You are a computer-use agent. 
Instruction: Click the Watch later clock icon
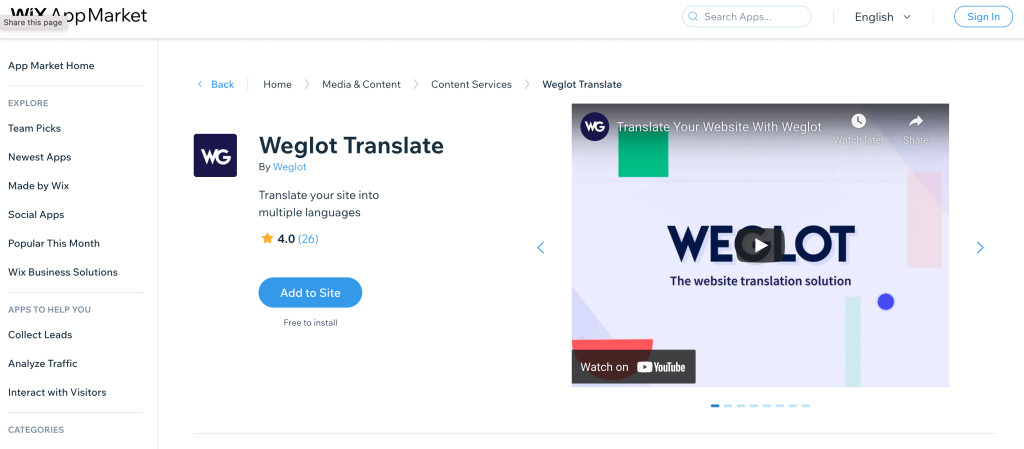[x=858, y=121]
